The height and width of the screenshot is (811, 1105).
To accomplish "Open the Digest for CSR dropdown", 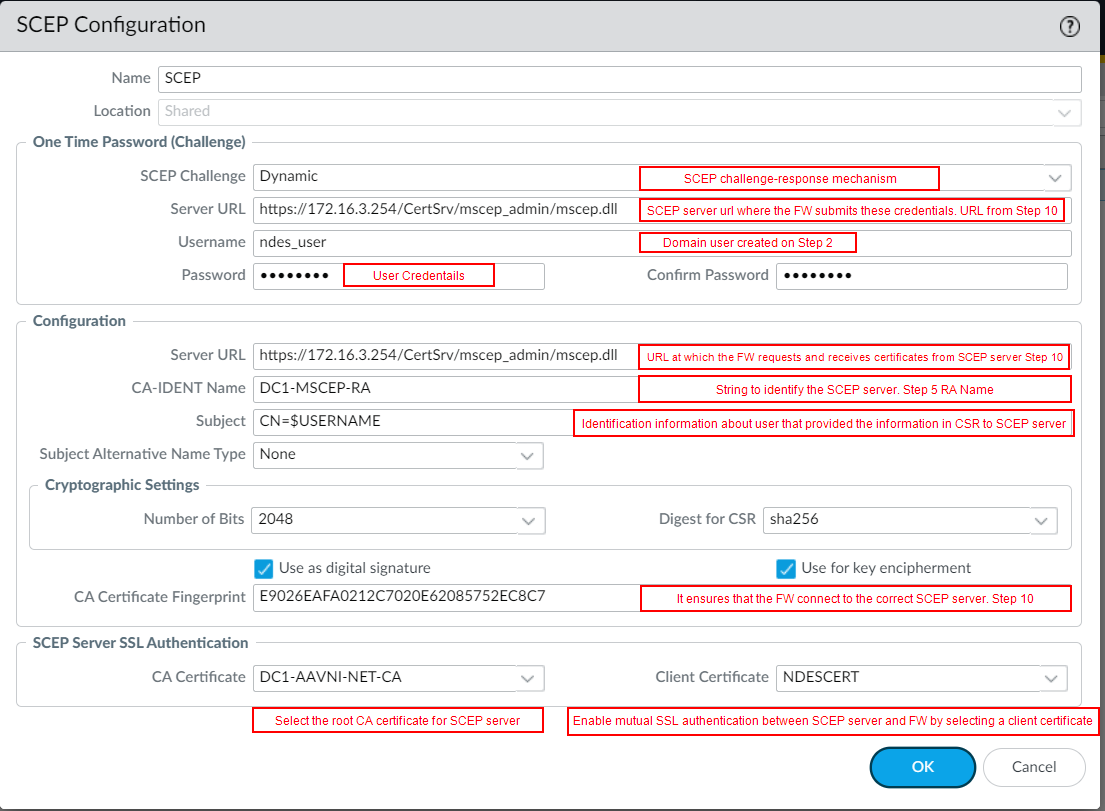I will click(x=1043, y=520).
